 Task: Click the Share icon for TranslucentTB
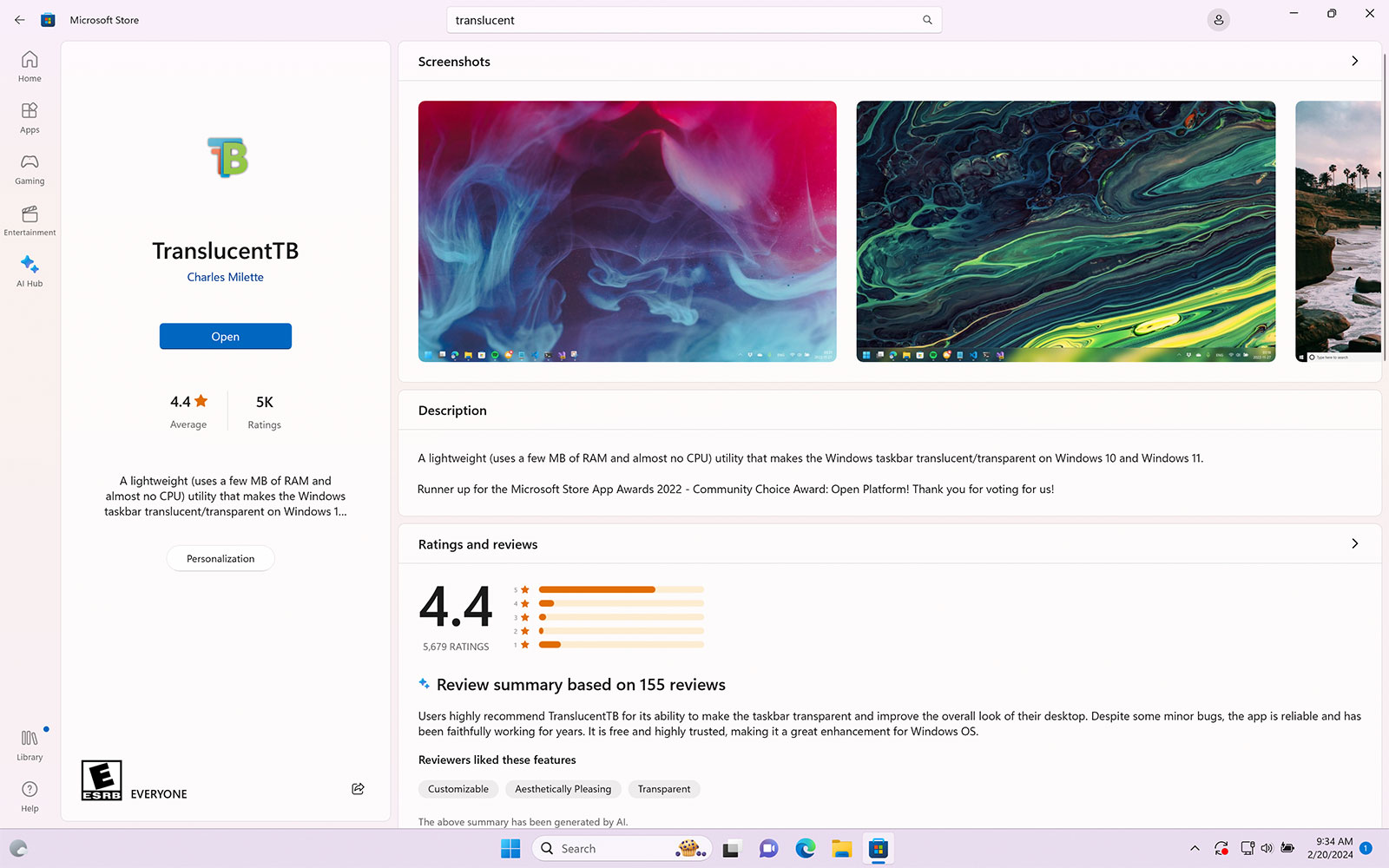358,788
